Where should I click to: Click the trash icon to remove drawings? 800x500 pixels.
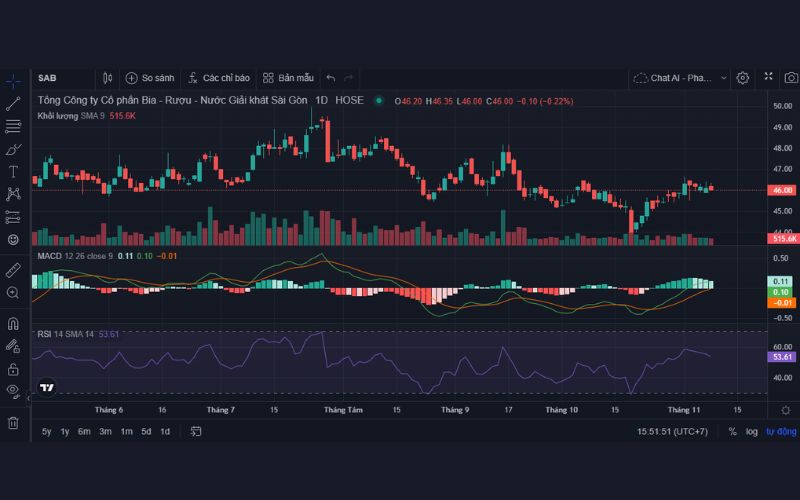click(x=13, y=423)
